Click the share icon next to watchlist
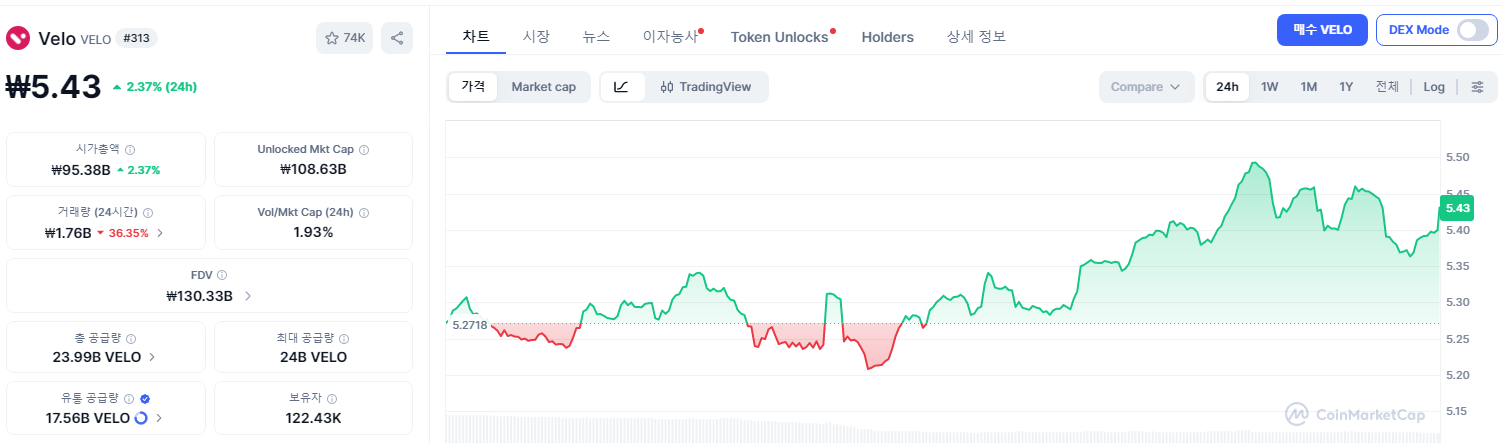The width and height of the screenshot is (1502, 443). (x=397, y=38)
